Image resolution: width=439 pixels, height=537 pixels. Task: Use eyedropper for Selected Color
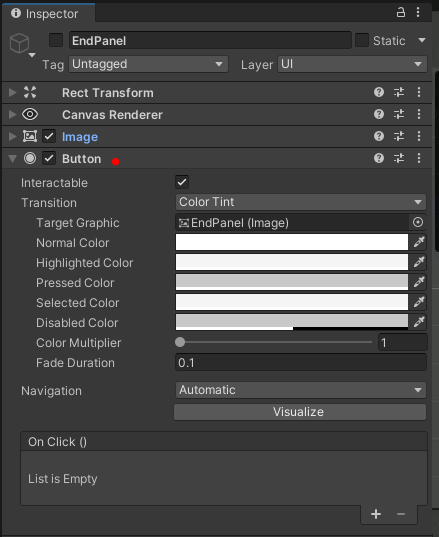click(419, 302)
